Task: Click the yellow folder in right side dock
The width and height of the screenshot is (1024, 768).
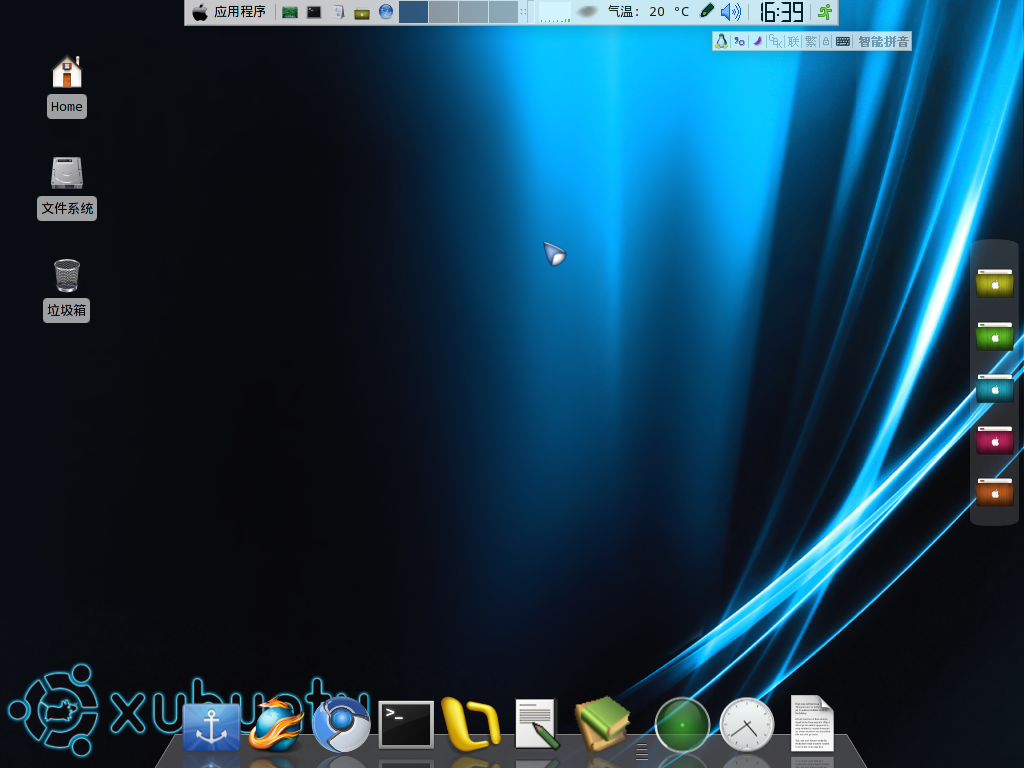Action: (995, 283)
